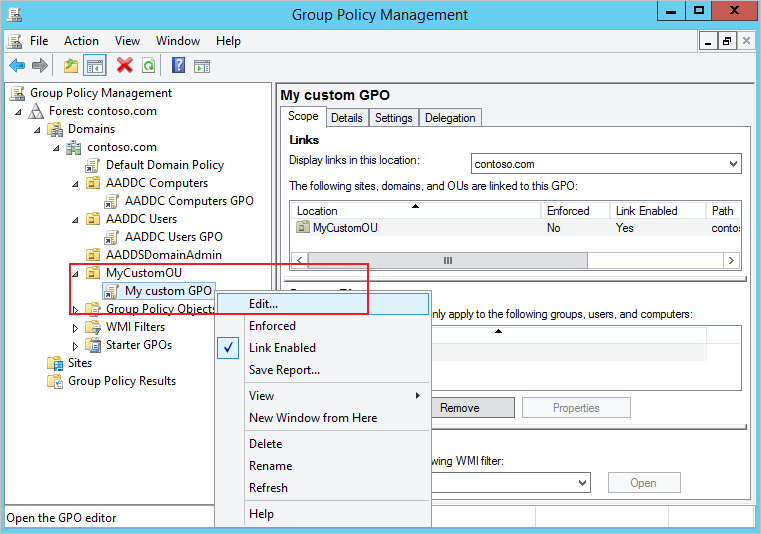The image size is (761, 534).
Task: Select the AADDC Users OU
Action: coord(141,219)
